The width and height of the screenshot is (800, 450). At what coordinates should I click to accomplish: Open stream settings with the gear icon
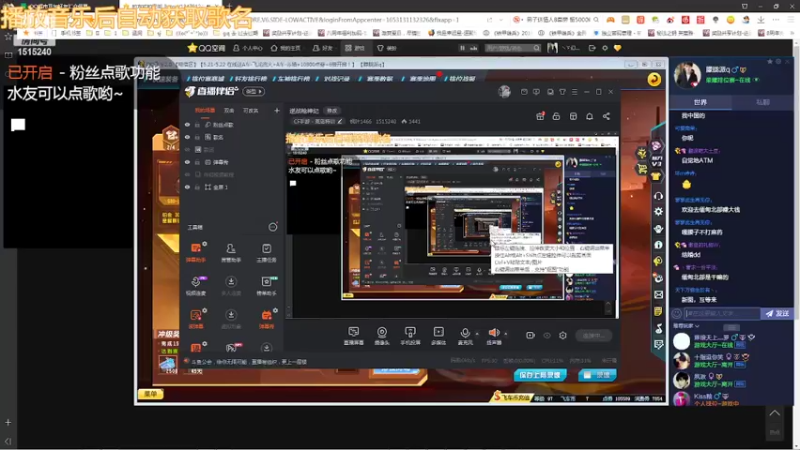point(563,336)
